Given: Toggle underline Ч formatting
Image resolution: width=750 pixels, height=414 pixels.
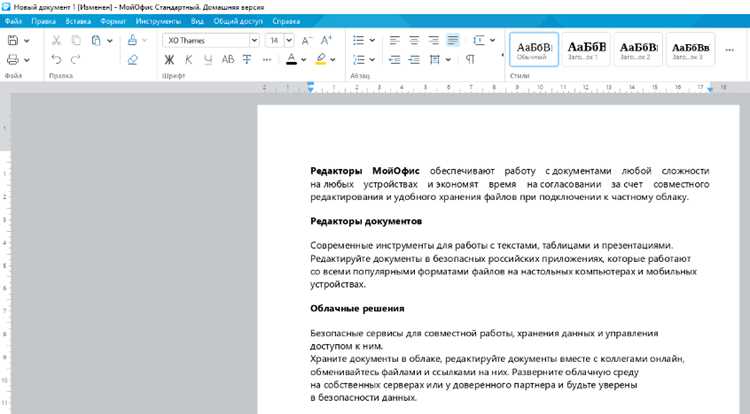Looking at the screenshot, I should pos(208,60).
